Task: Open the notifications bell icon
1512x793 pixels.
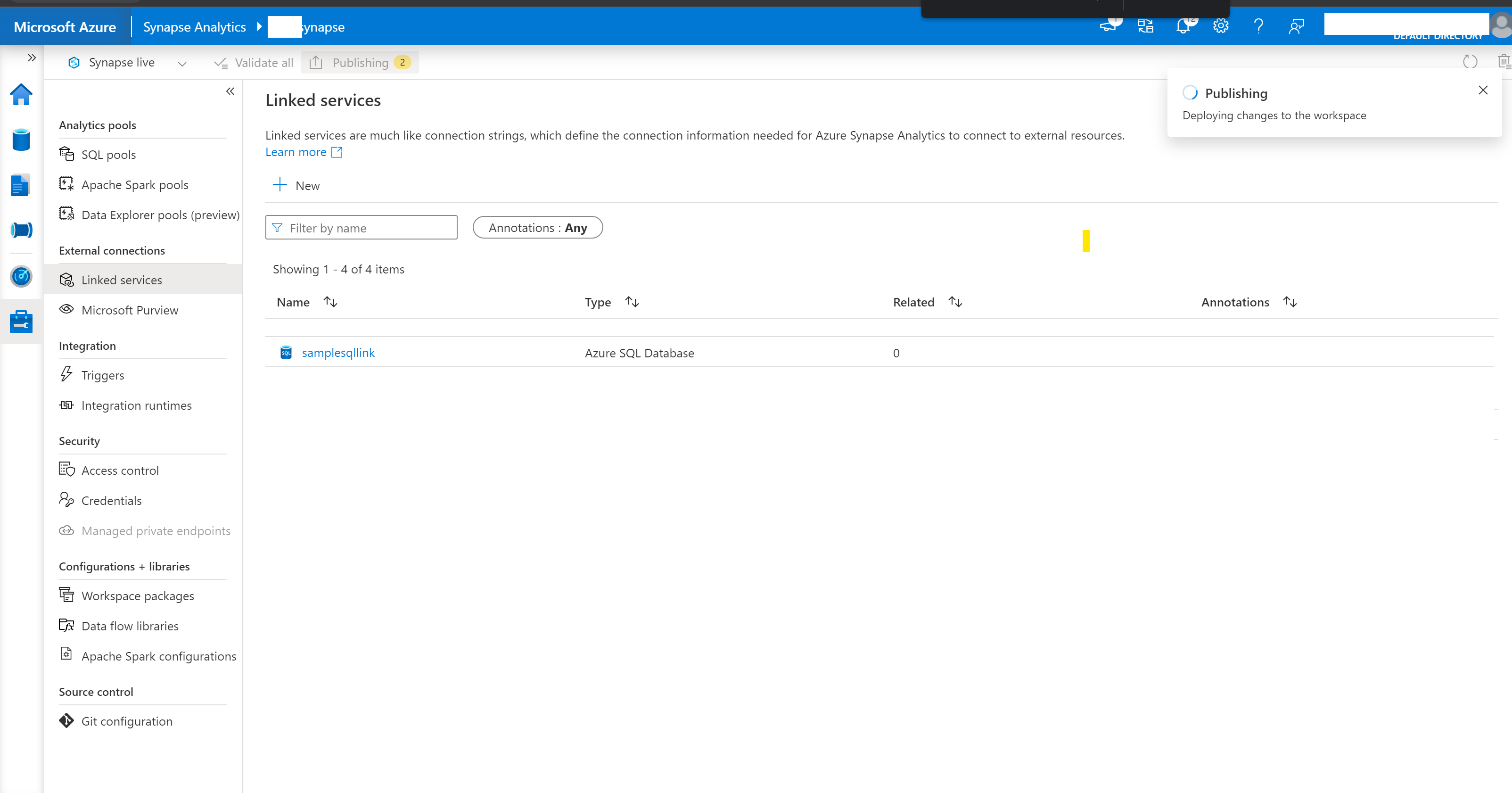Action: coord(1183,26)
